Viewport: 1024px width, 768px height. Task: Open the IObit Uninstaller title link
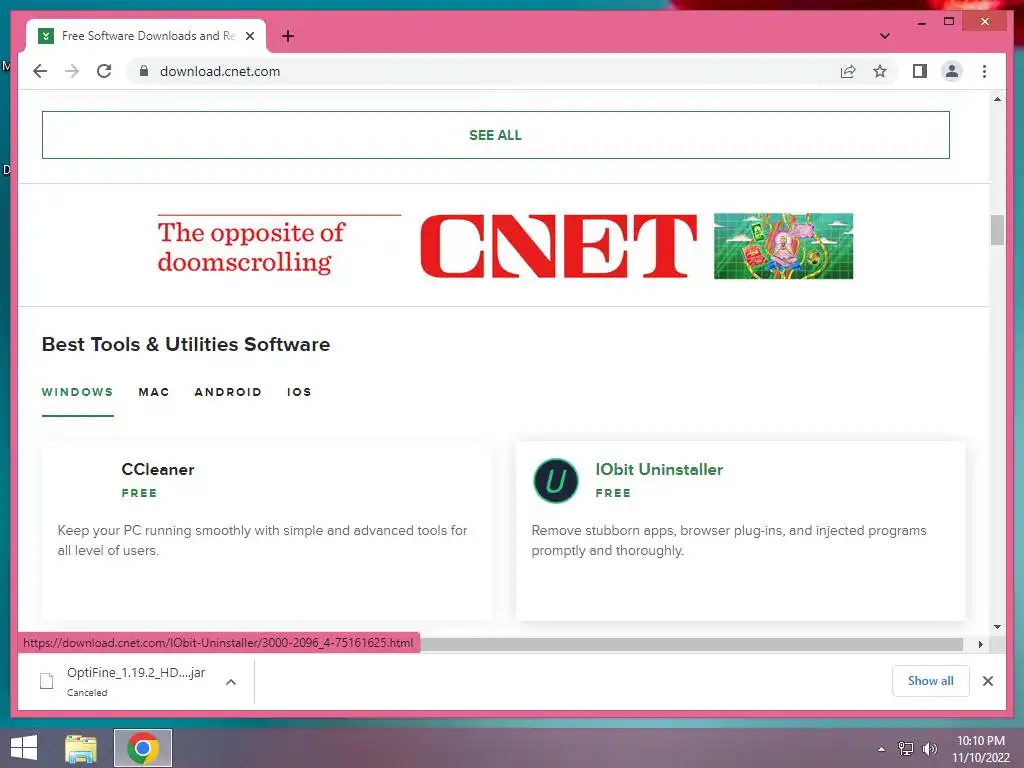(659, 470)
